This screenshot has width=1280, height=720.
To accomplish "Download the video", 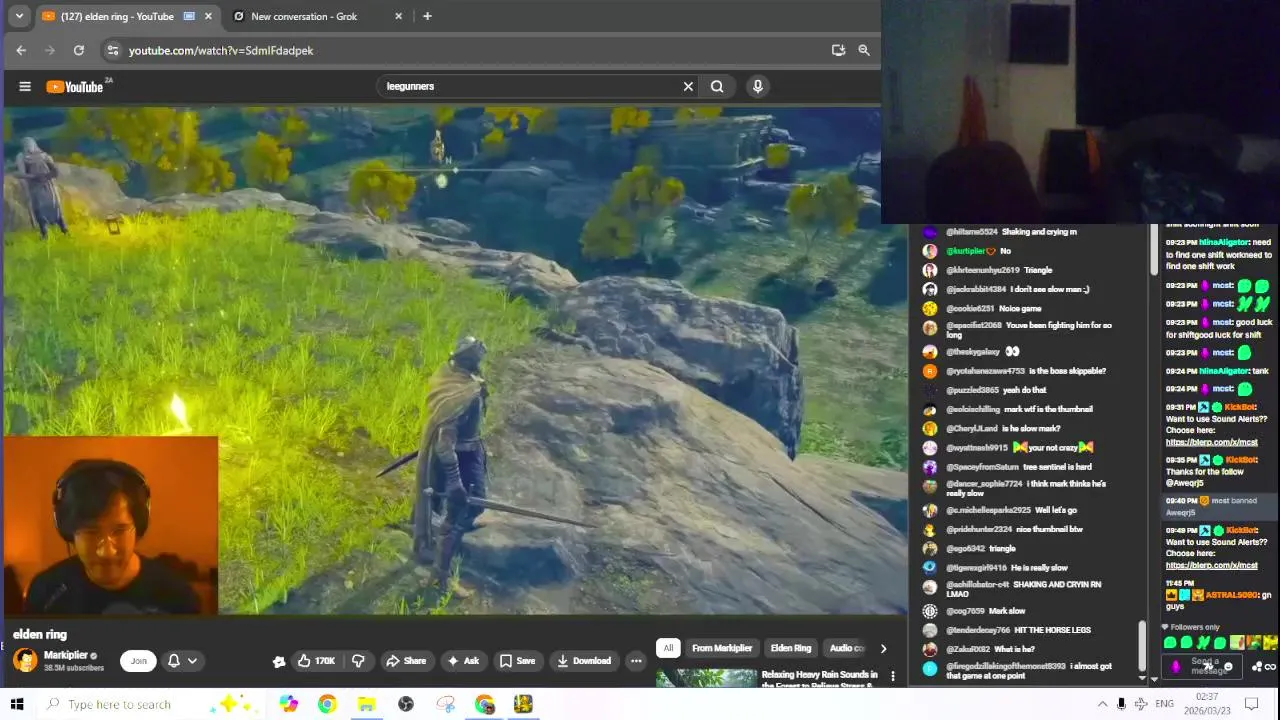I will coord(584,661).
